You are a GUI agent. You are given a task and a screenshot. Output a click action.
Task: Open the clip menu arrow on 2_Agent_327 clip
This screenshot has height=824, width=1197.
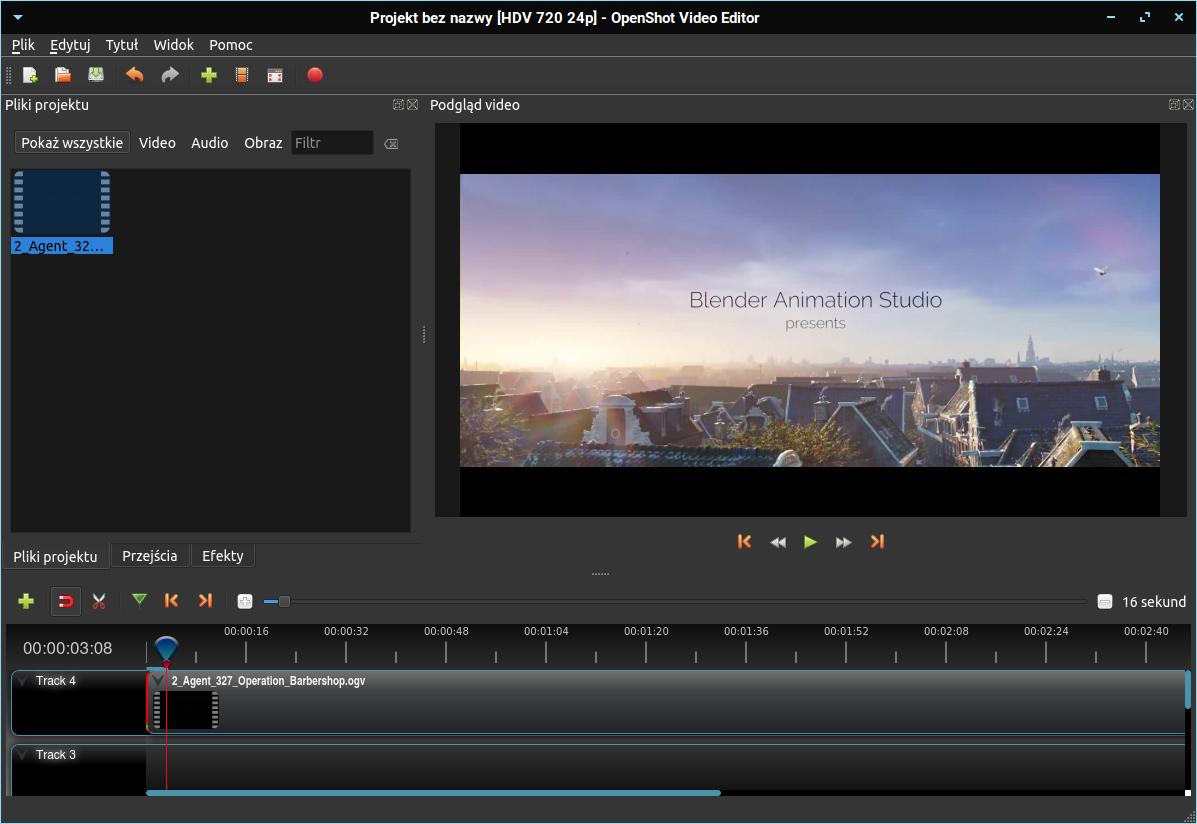158,680
